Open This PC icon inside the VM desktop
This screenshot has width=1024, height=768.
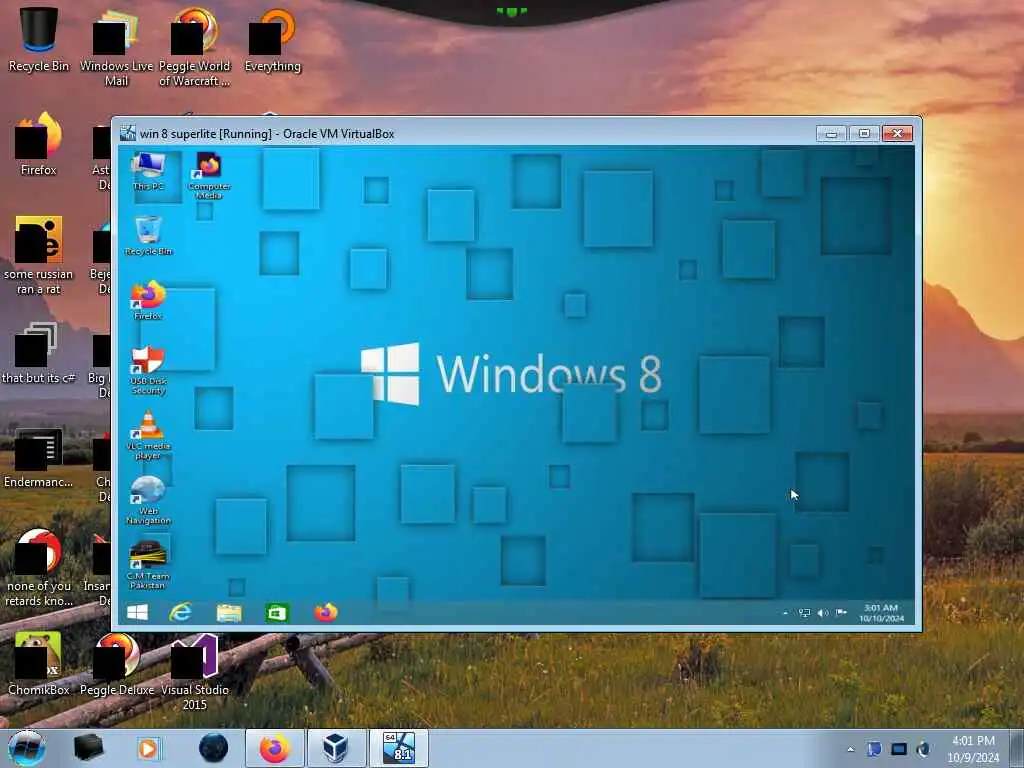[148, 171]
